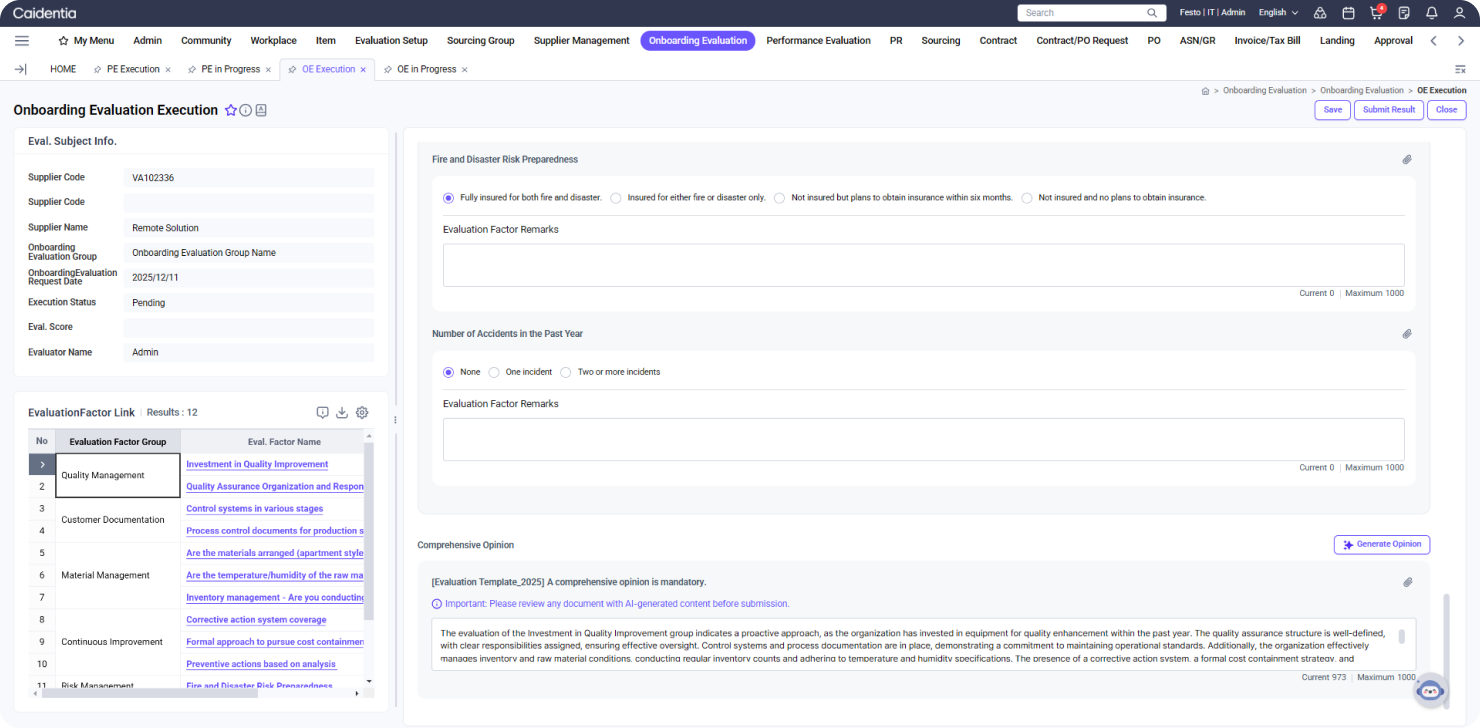Click the Generate Opinion button
The image size is (1480, 728).
point(1381,544)
